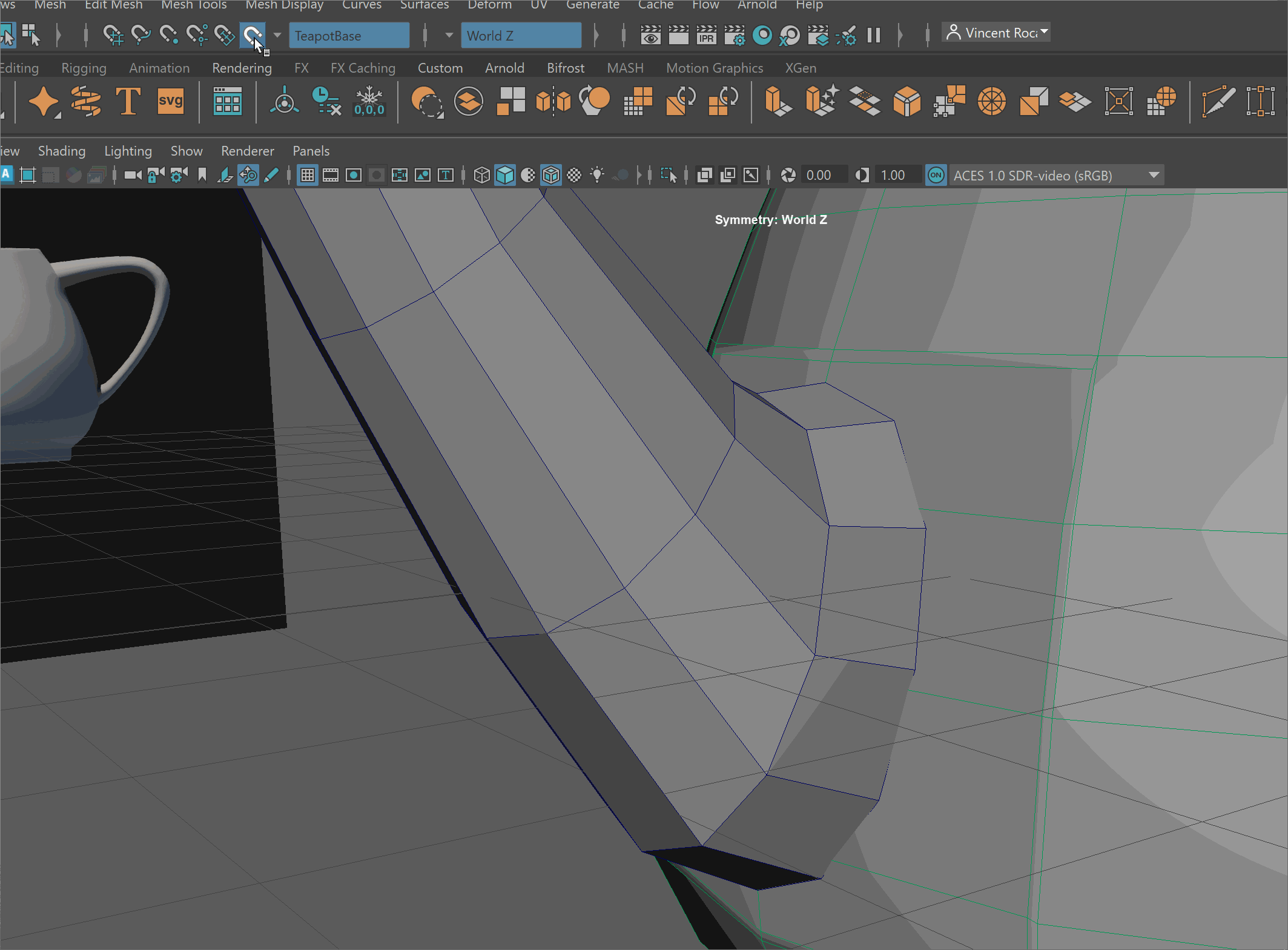Click the Sweep Mesh spiral icon

86,101
